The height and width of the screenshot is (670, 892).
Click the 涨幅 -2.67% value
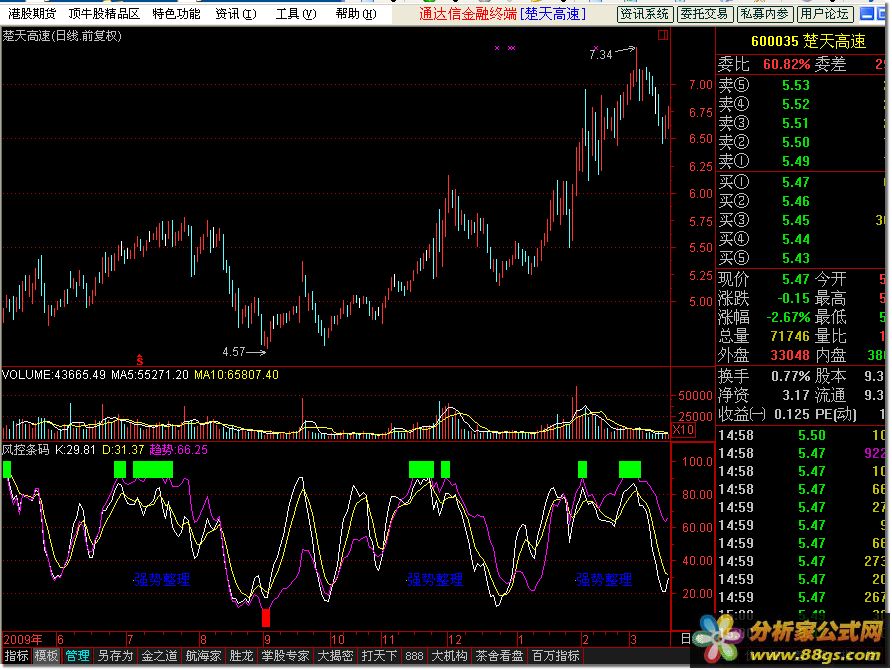point(788,317)
